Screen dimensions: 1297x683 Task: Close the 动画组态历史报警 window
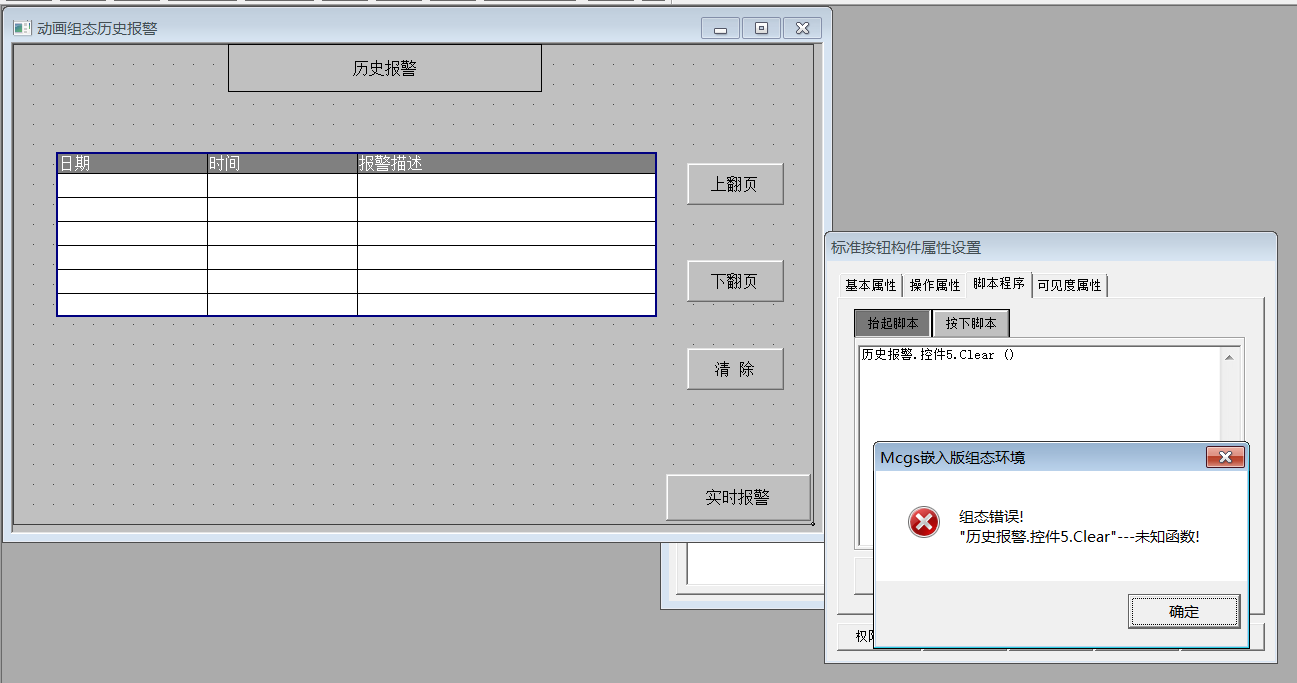coord(802,28)
